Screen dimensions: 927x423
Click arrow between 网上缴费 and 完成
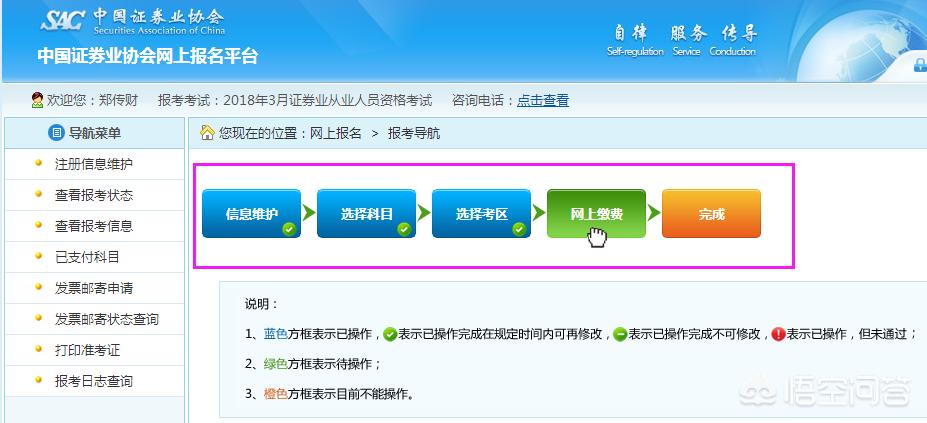654,213
